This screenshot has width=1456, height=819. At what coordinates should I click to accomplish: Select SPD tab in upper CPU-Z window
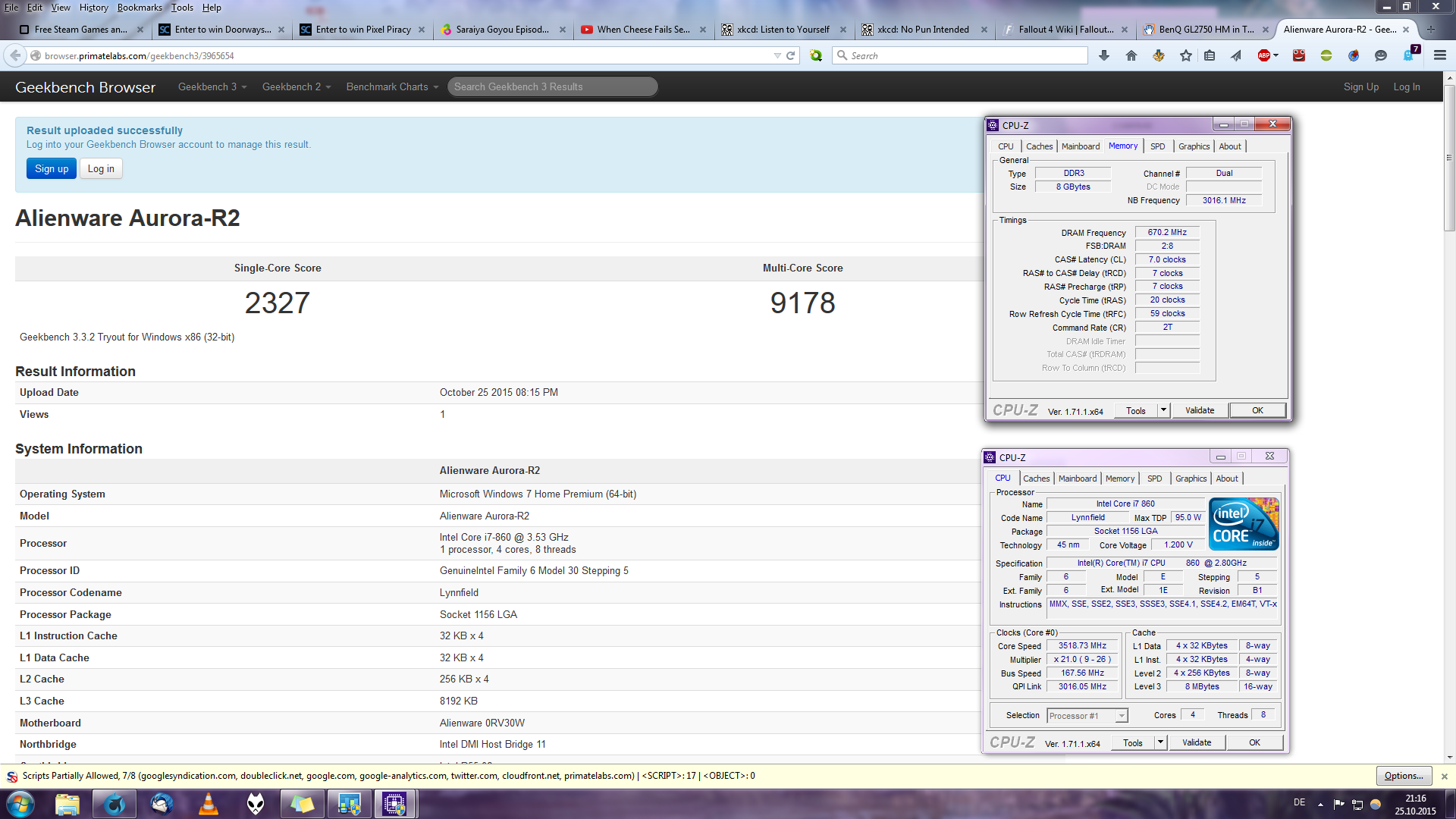tap(1157, 146)
